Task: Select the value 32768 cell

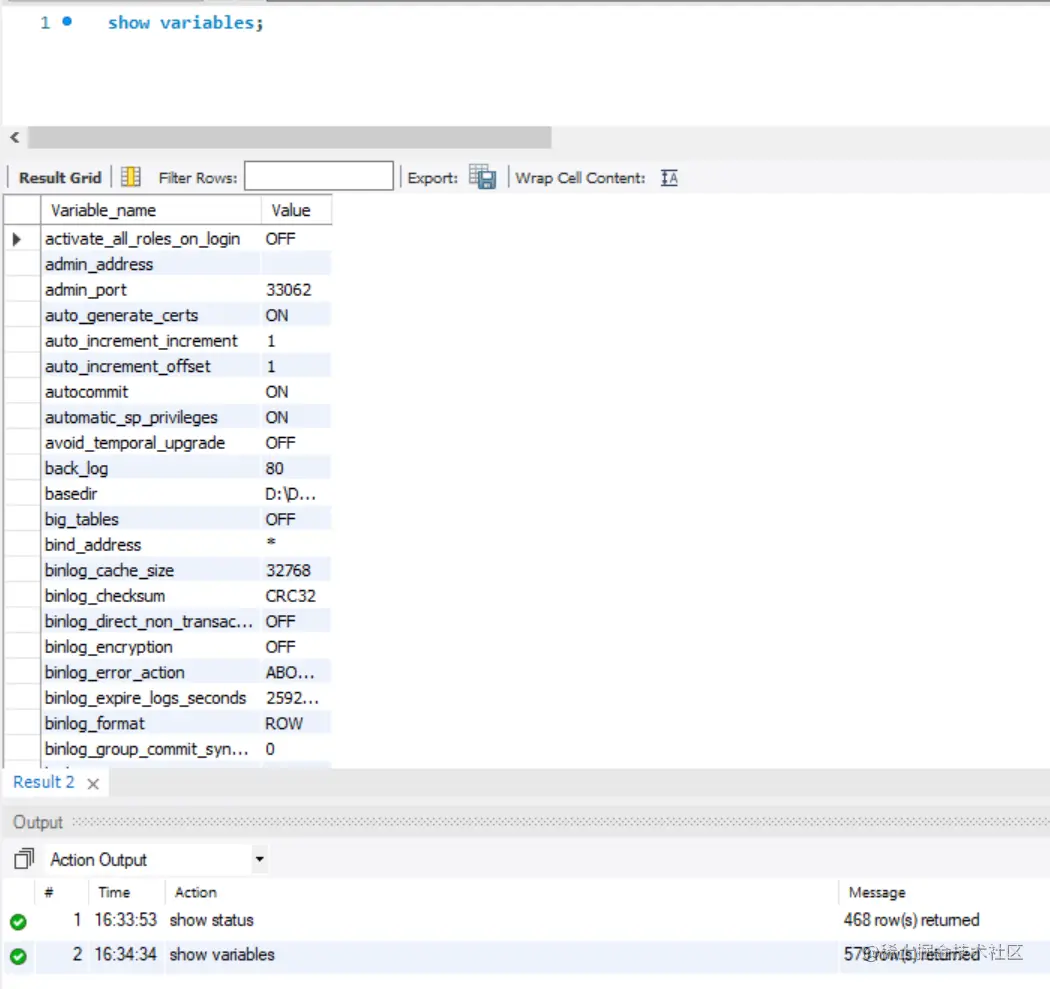Action: click(x=296, y=570)
